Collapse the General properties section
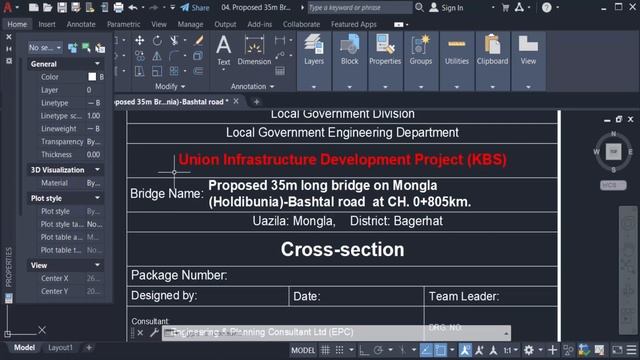The width and height of the screenshot is (640, 360). coord(97,64)
